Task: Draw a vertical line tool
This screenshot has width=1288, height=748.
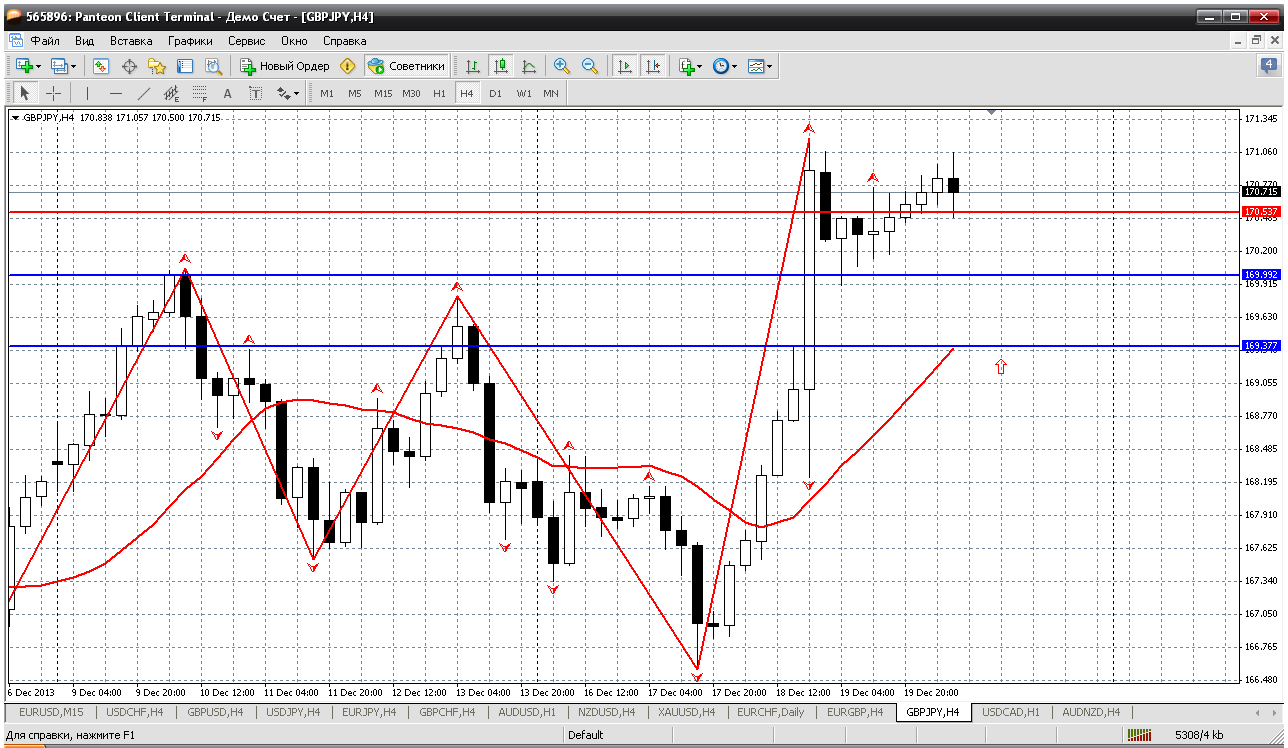Action: click(x=87, y=93)
